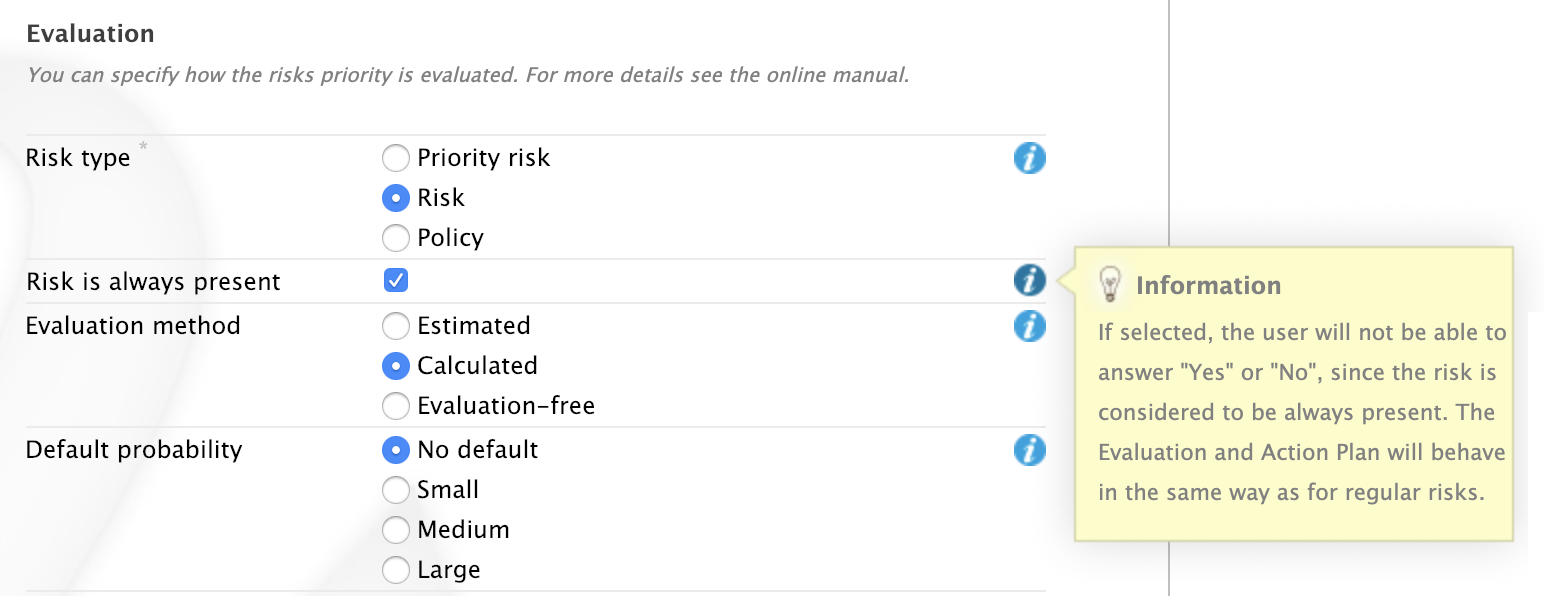Click the Evaluation section heading
This screenshot has height=596, width=1544.
point(90,34)
